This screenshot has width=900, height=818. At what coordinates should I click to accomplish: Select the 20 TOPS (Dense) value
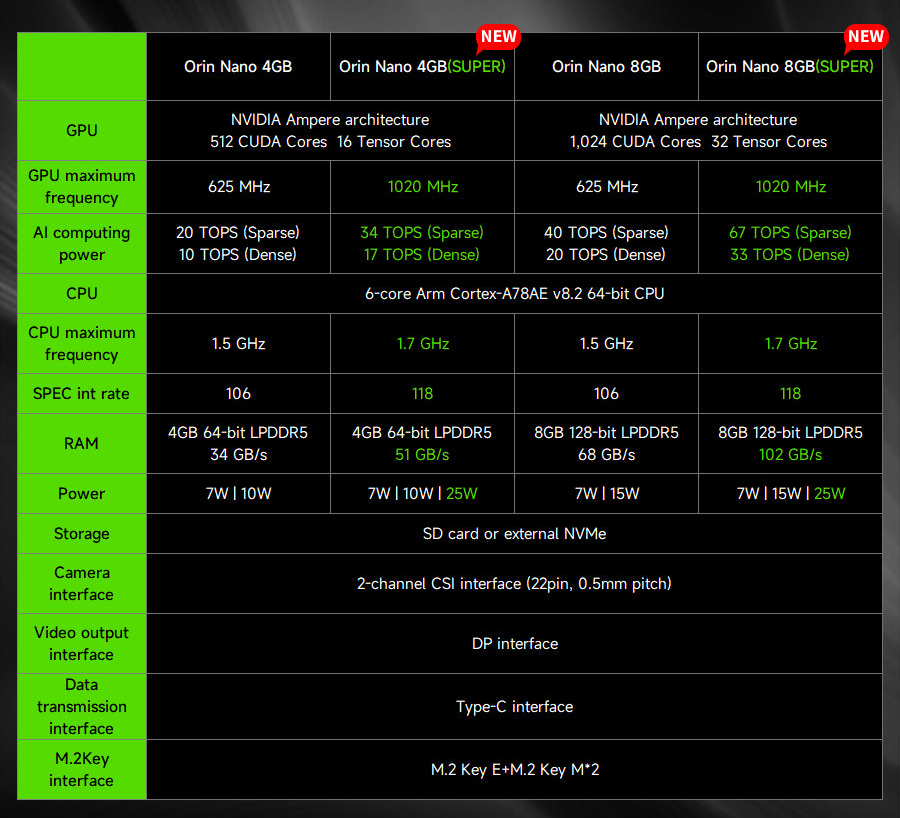pyautogui.click(x=606, y=254)
